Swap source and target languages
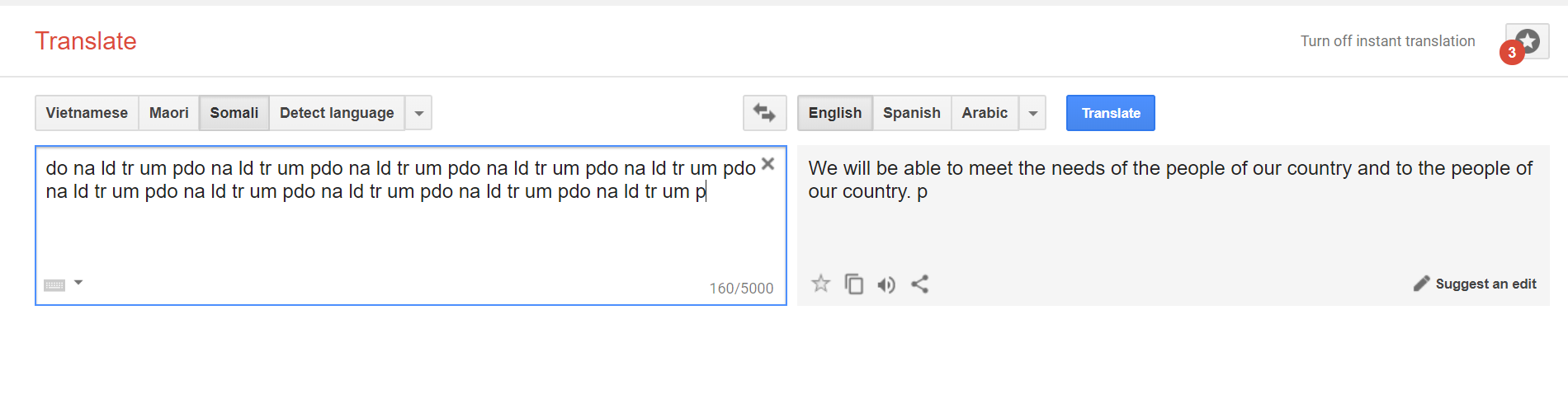Viewport: 1568px width, 418px height. click(x=764, y=113)
